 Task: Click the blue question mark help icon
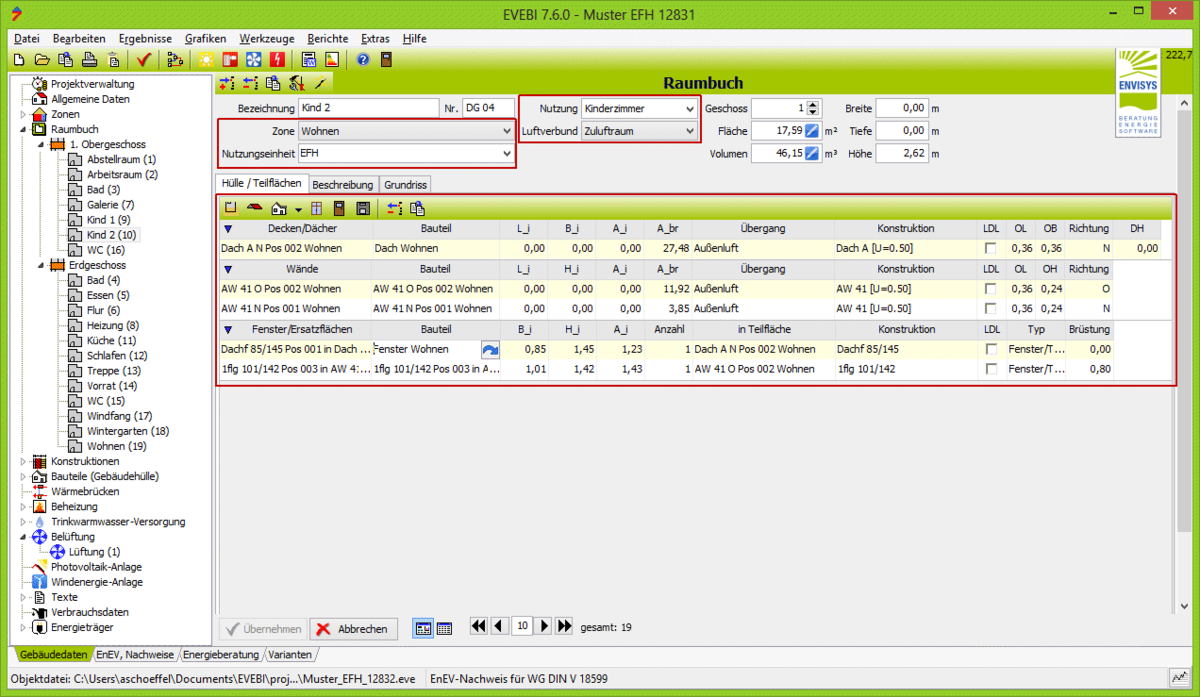(x=363, y=60)
